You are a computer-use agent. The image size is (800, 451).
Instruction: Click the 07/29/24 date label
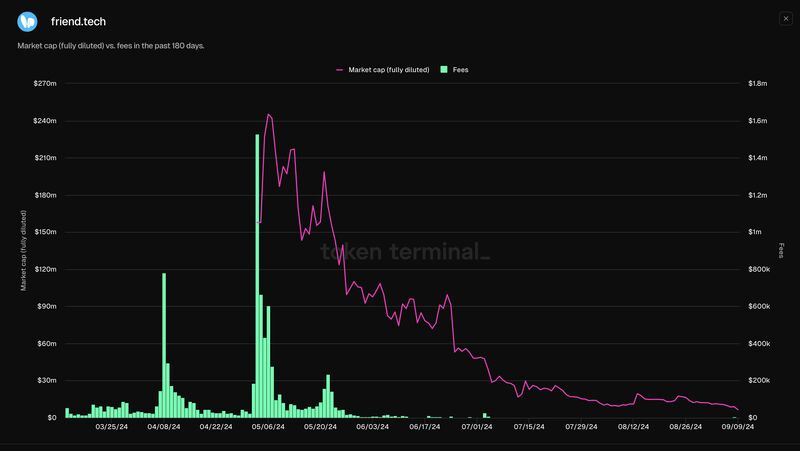click(581, 427)
